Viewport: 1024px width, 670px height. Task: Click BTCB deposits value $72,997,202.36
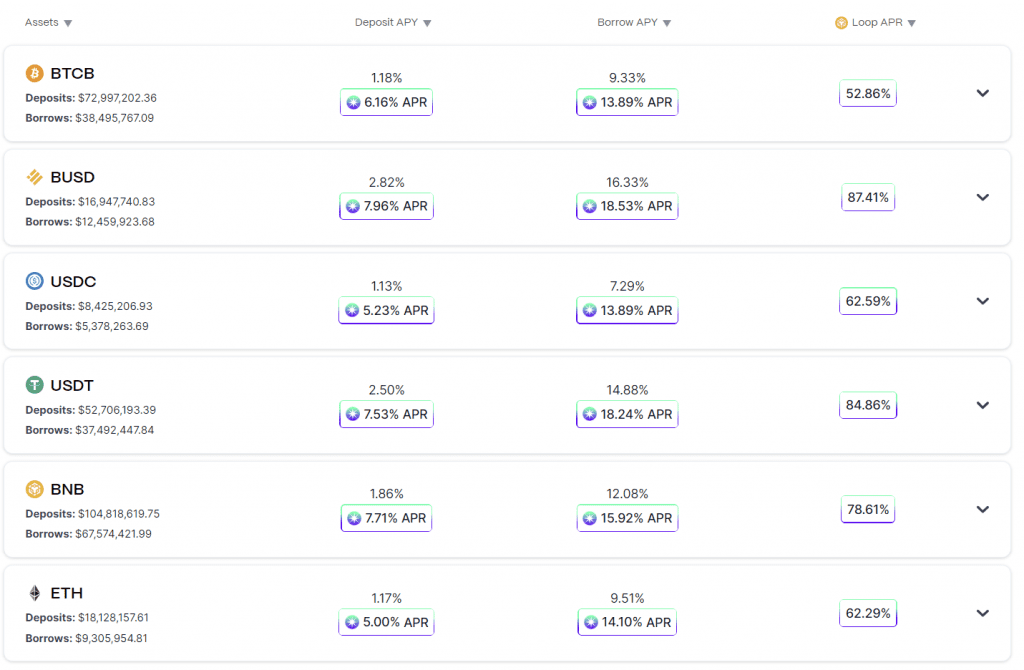click(x=118, y=98)
